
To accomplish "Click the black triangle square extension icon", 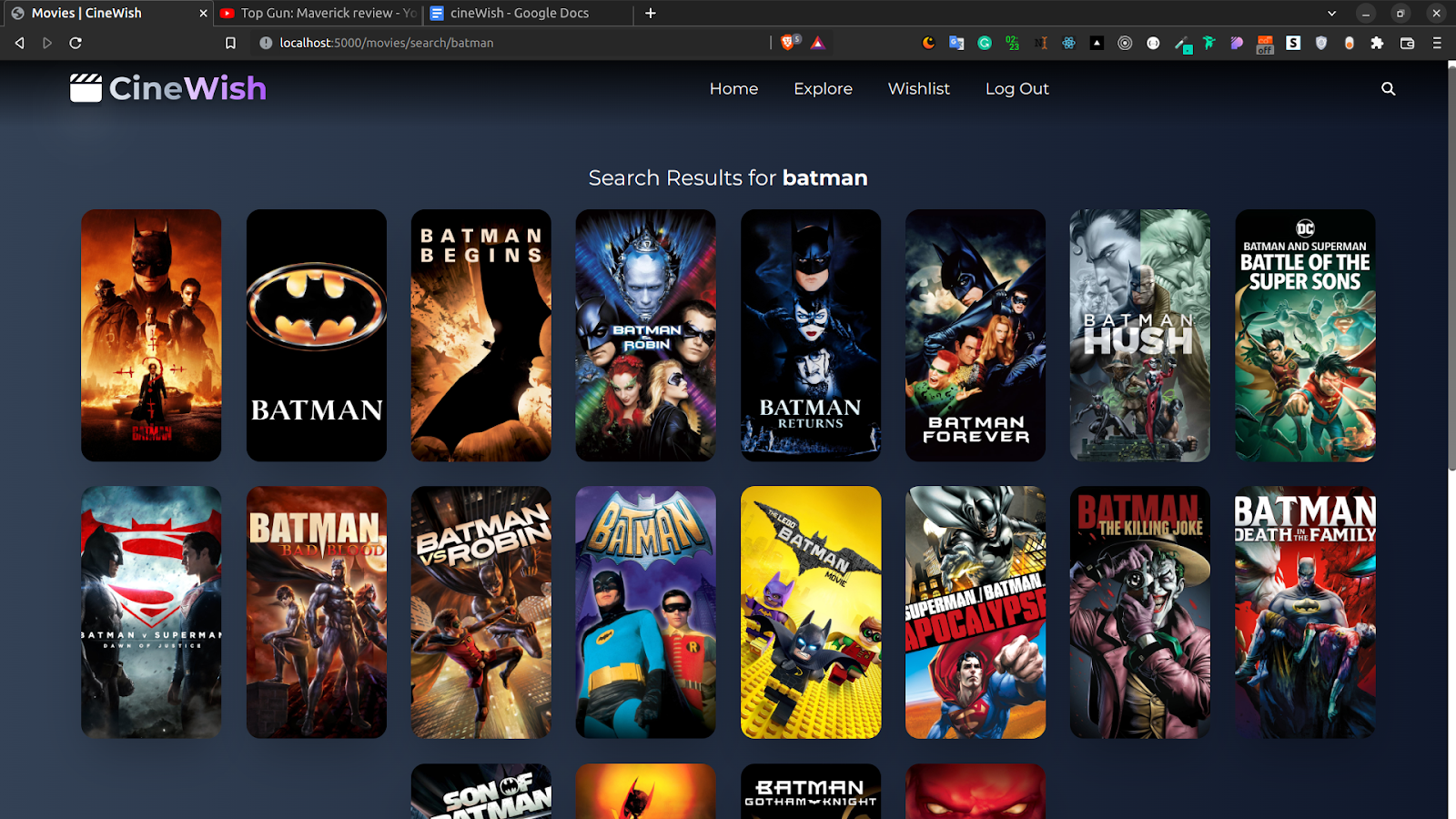I will click(x=1097, y=43).
